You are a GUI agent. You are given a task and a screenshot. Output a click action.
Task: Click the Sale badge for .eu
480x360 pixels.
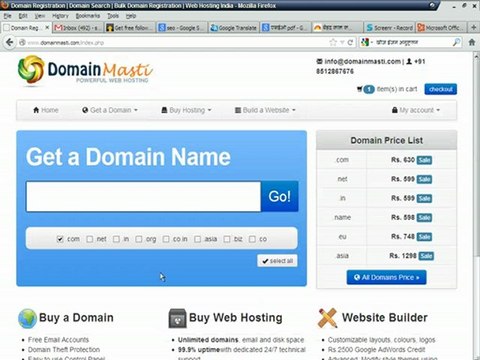coord(424,237)
